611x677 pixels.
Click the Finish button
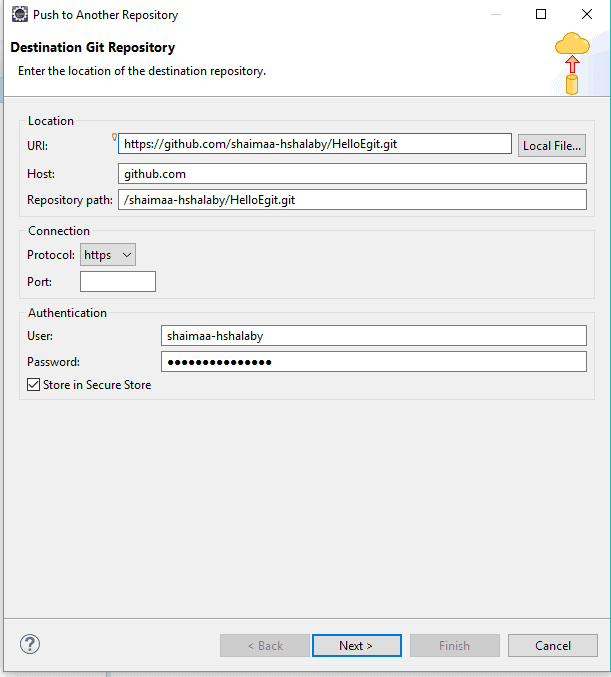click(454, 646)
